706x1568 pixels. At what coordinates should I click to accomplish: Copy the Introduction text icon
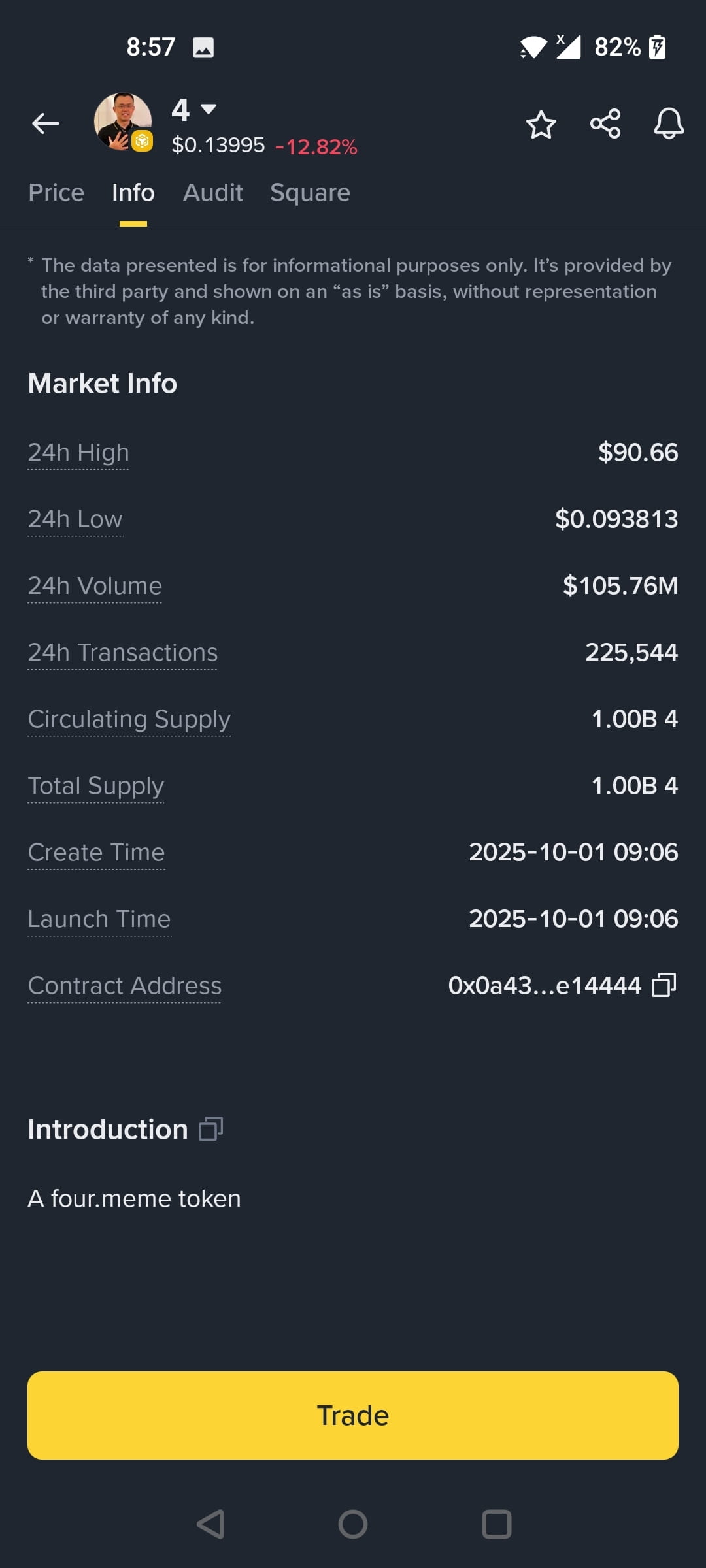point(210,1129)
